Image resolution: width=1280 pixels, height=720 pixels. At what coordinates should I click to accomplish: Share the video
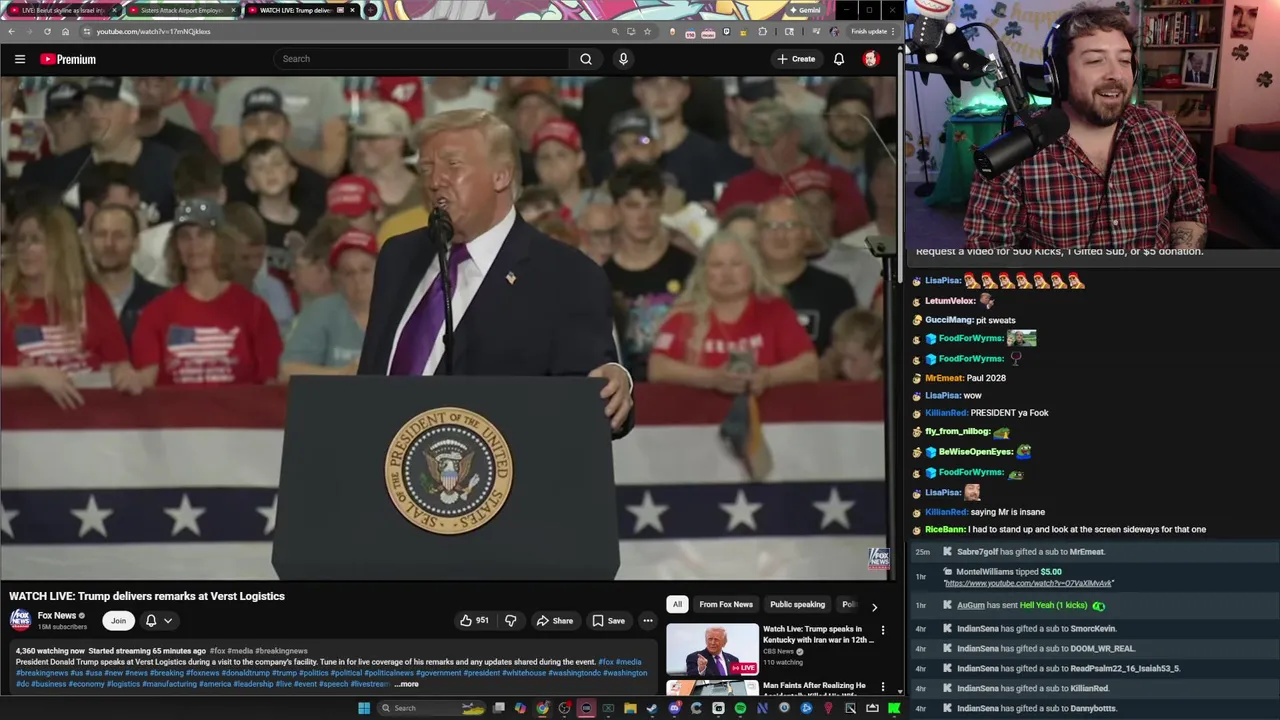click(555, 621)
